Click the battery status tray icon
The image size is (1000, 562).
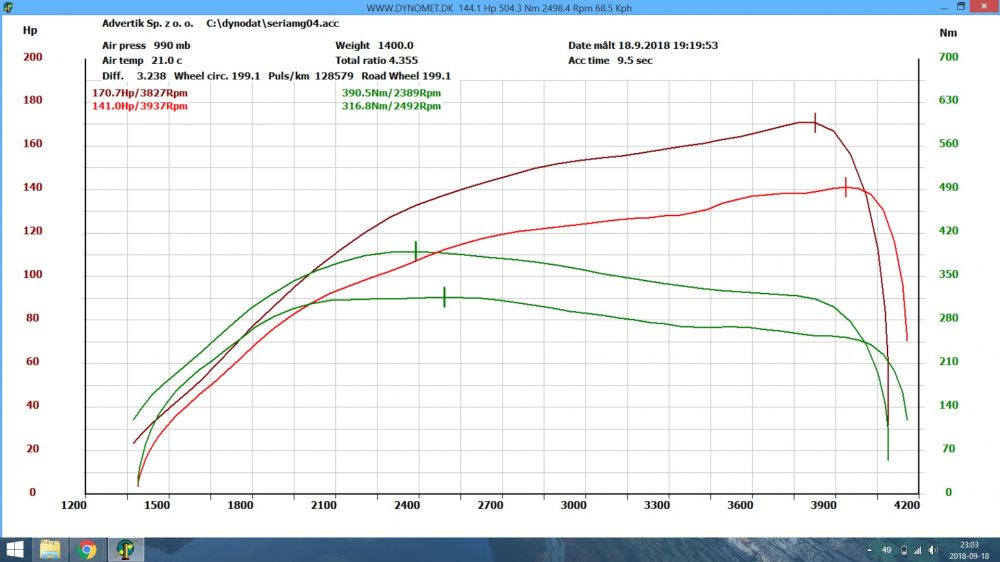[x=904, y=550]
